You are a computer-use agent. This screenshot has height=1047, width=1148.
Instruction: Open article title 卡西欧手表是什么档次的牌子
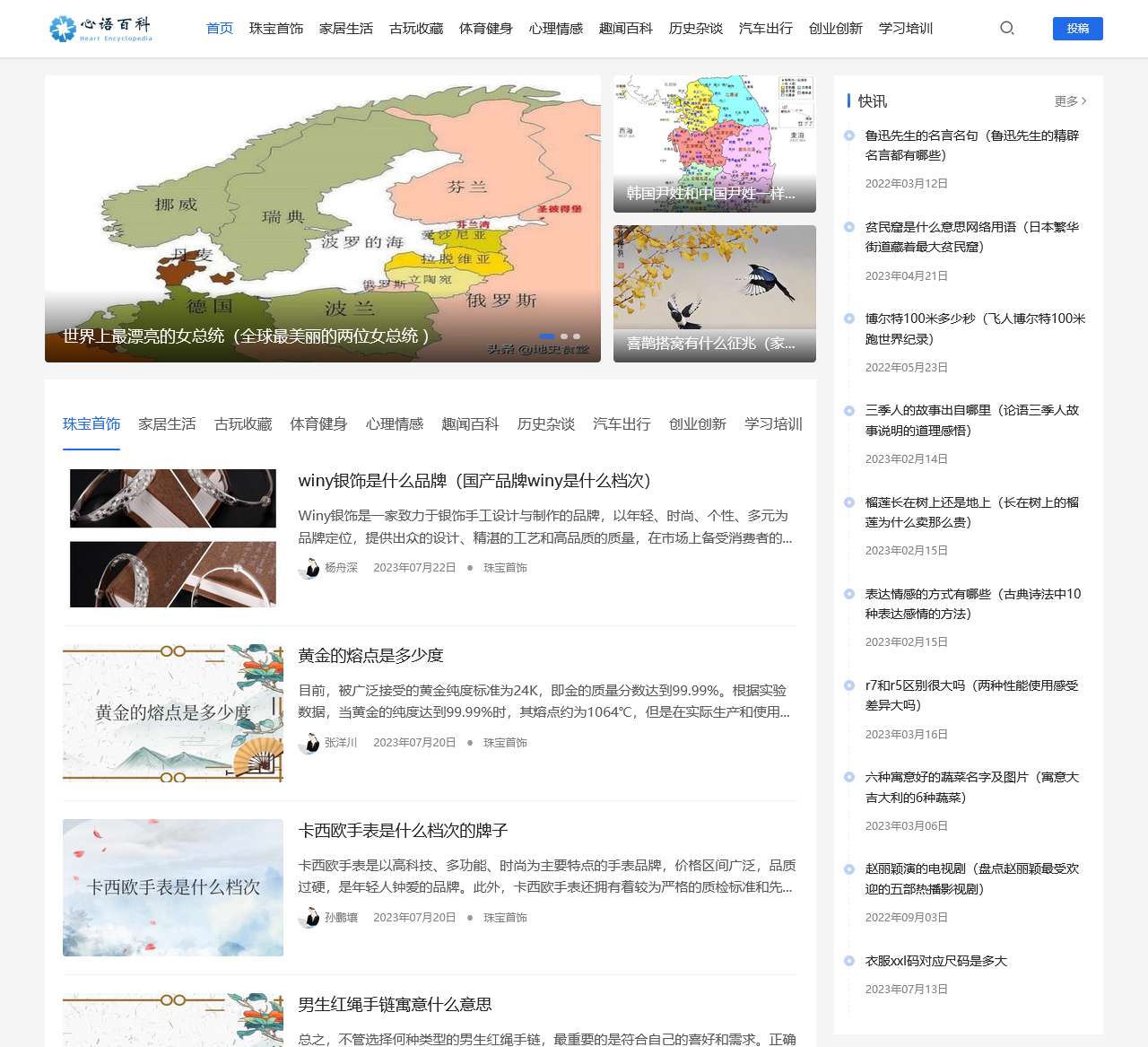pos(404,831)
